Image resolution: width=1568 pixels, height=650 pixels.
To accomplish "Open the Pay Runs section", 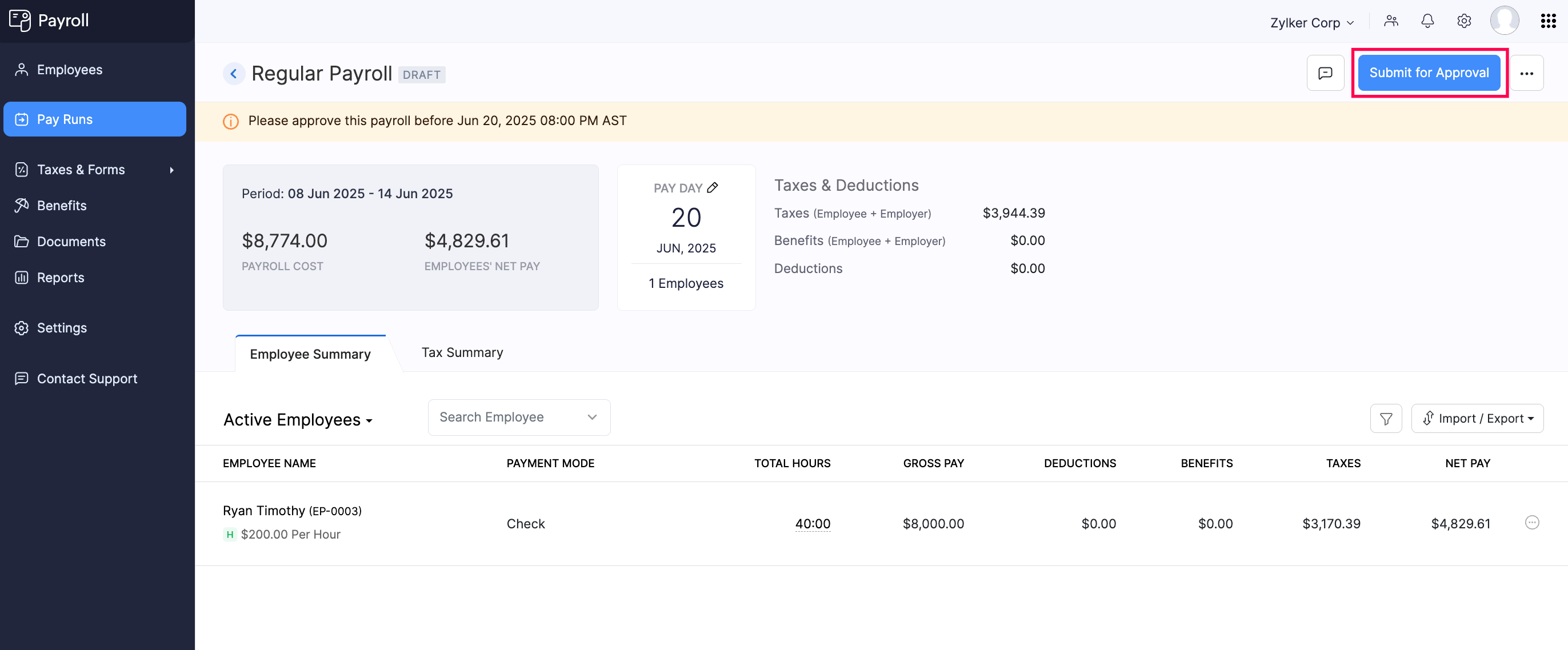I will (x=65, y=119).
